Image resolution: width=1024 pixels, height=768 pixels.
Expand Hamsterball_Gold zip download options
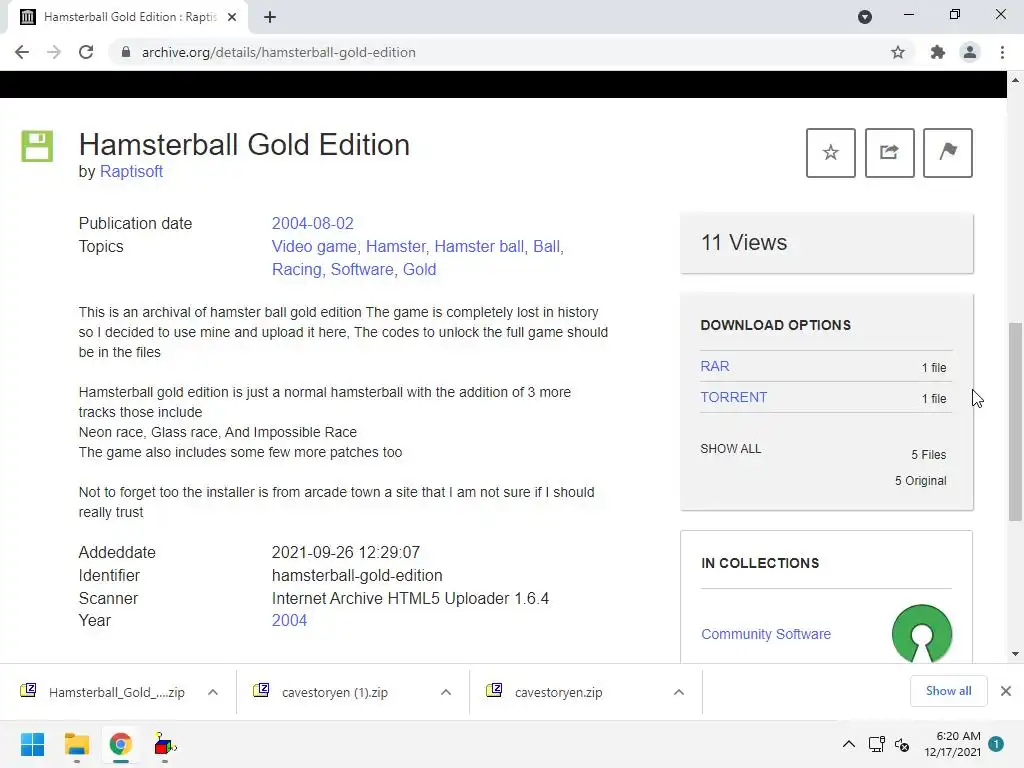coord(213,692)
